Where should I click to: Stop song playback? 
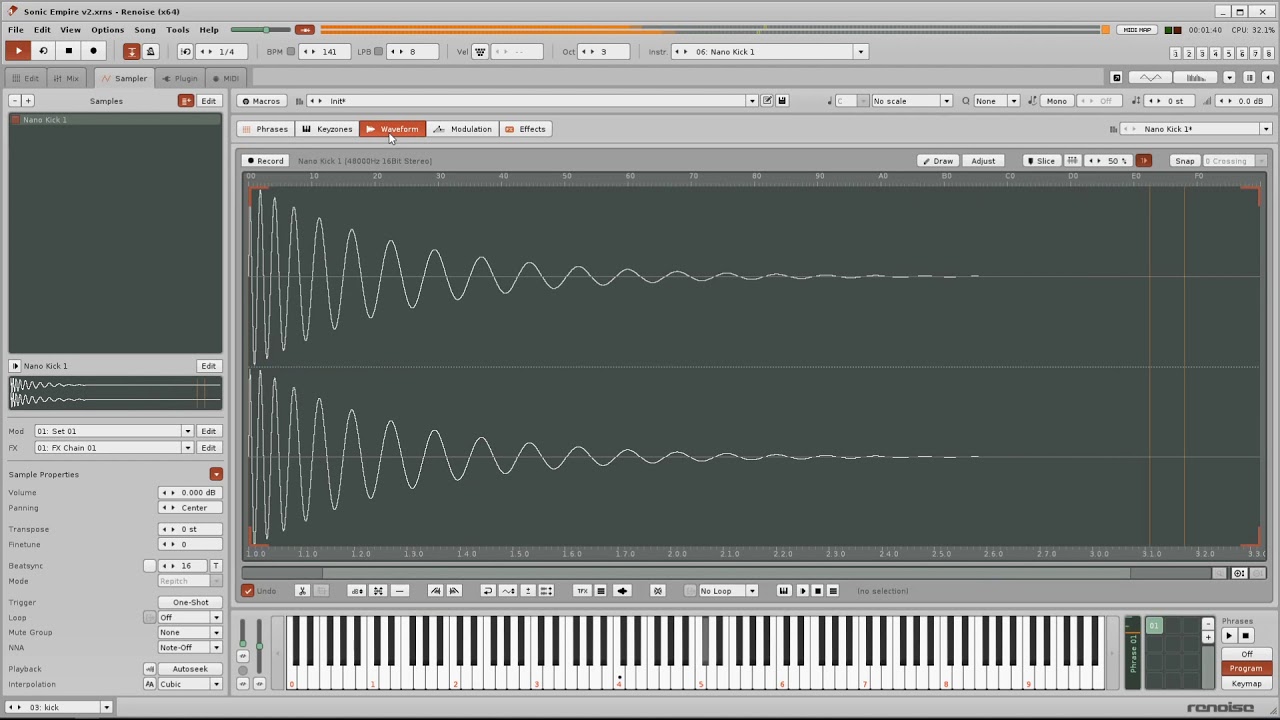tap(69, 51)
